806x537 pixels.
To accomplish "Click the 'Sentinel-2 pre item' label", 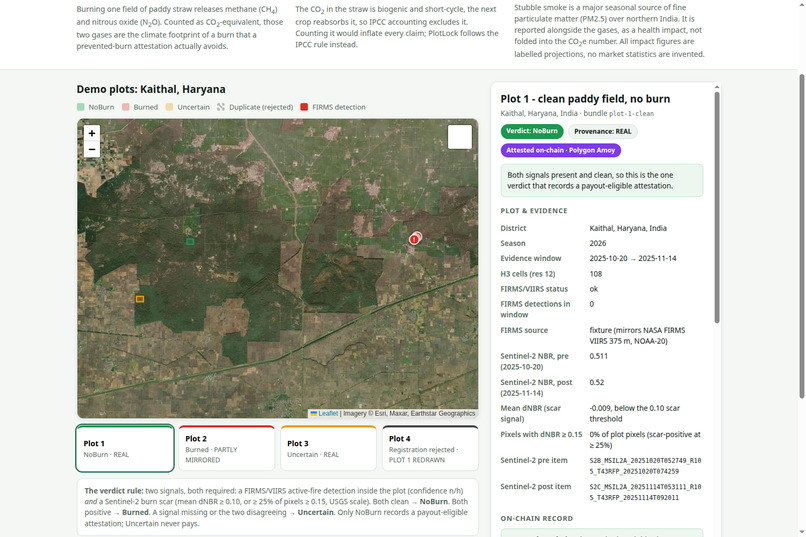I will pyautogui.click(x=534, y=460).
